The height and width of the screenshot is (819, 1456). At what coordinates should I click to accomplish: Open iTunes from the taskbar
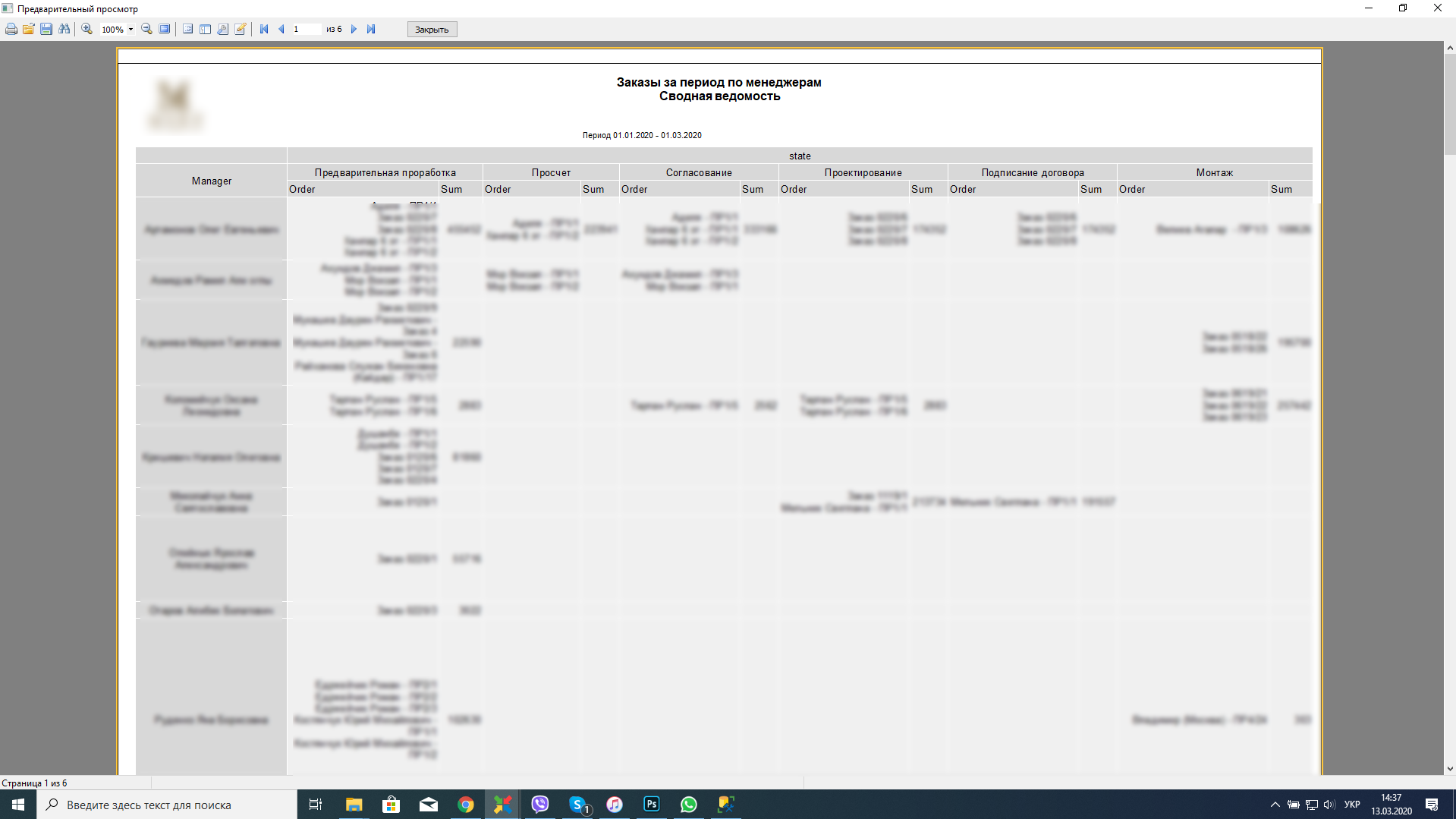614,805
